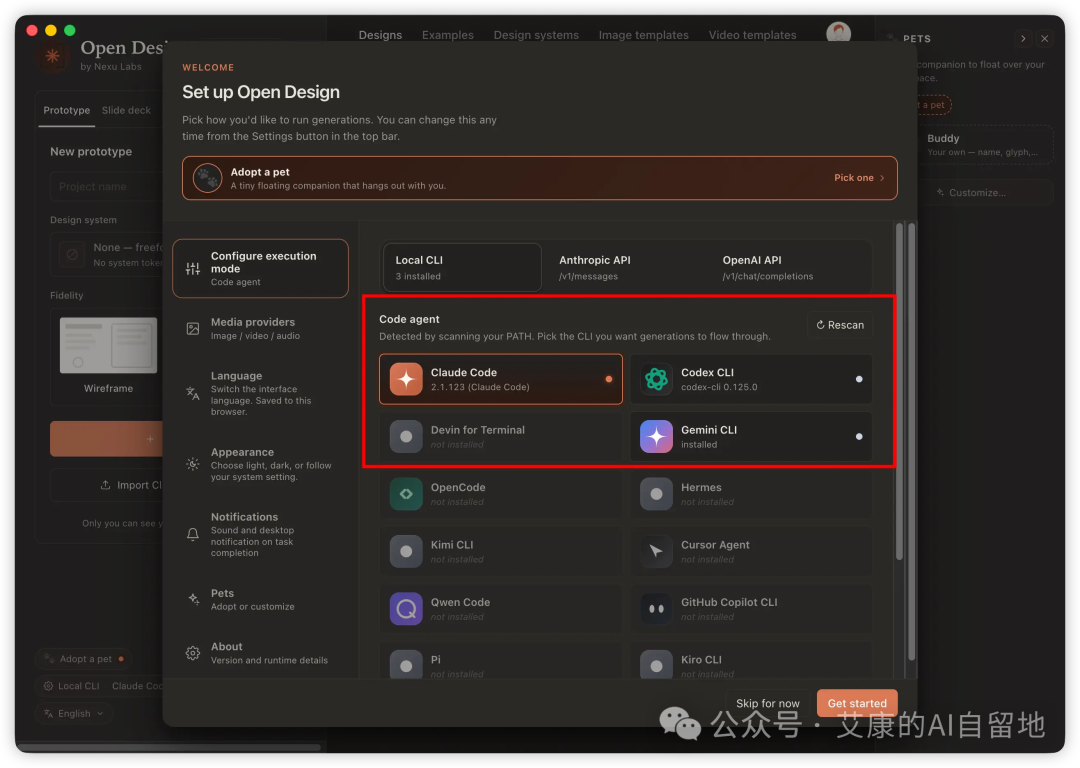Select Codex CLI as the code agent
The image size is (1080, 768).
(751, 379)
